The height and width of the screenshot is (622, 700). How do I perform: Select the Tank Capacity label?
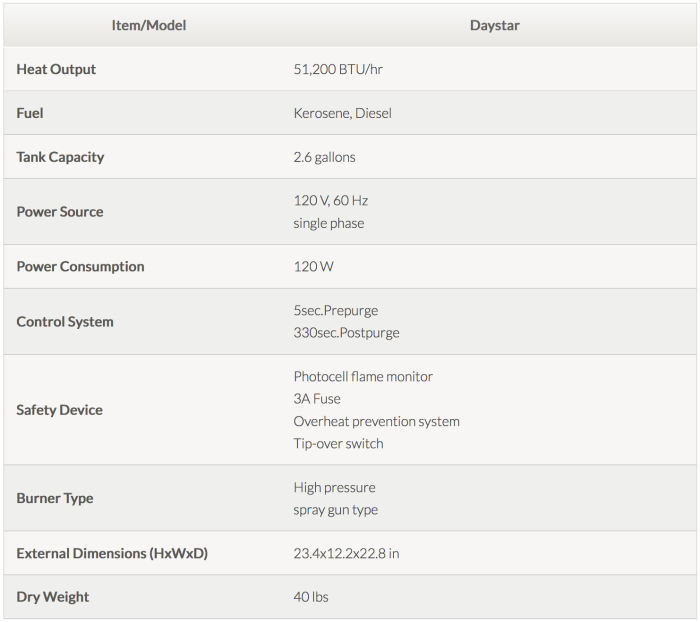click(x=60, y=157)
